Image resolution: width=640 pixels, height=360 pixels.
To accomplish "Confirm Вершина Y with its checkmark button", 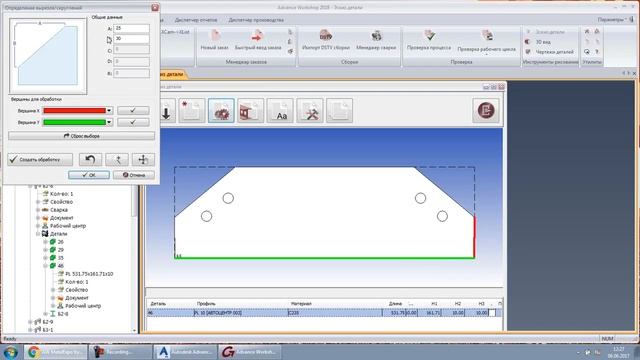I will [133, 122].
